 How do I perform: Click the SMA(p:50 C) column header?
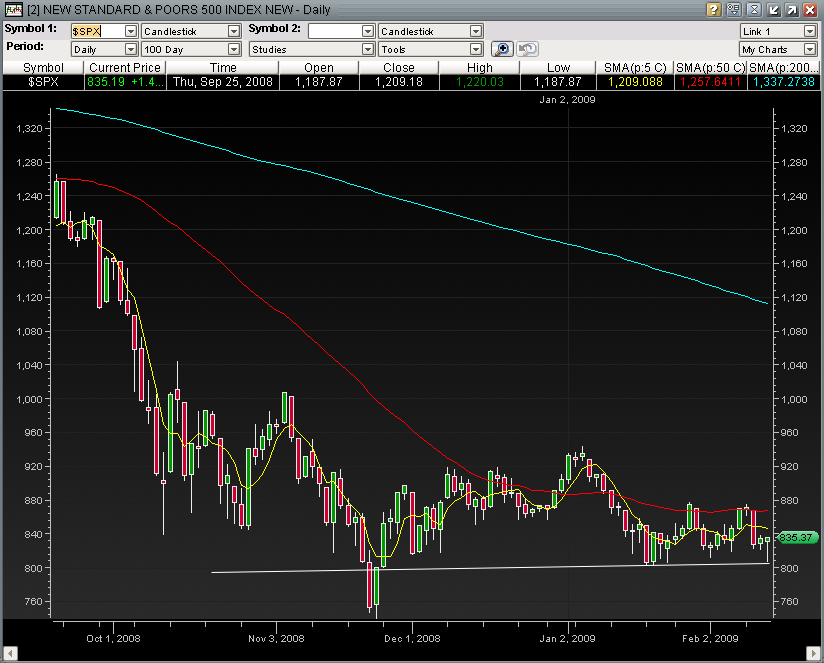pyautogui.click(x=711, y=67)
